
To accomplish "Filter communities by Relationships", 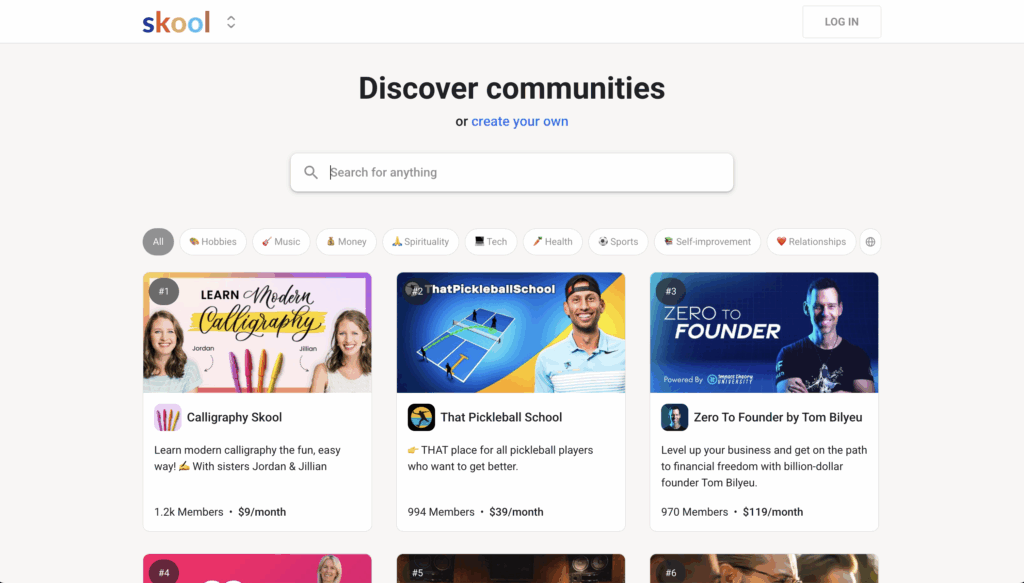I will point(811,242).
